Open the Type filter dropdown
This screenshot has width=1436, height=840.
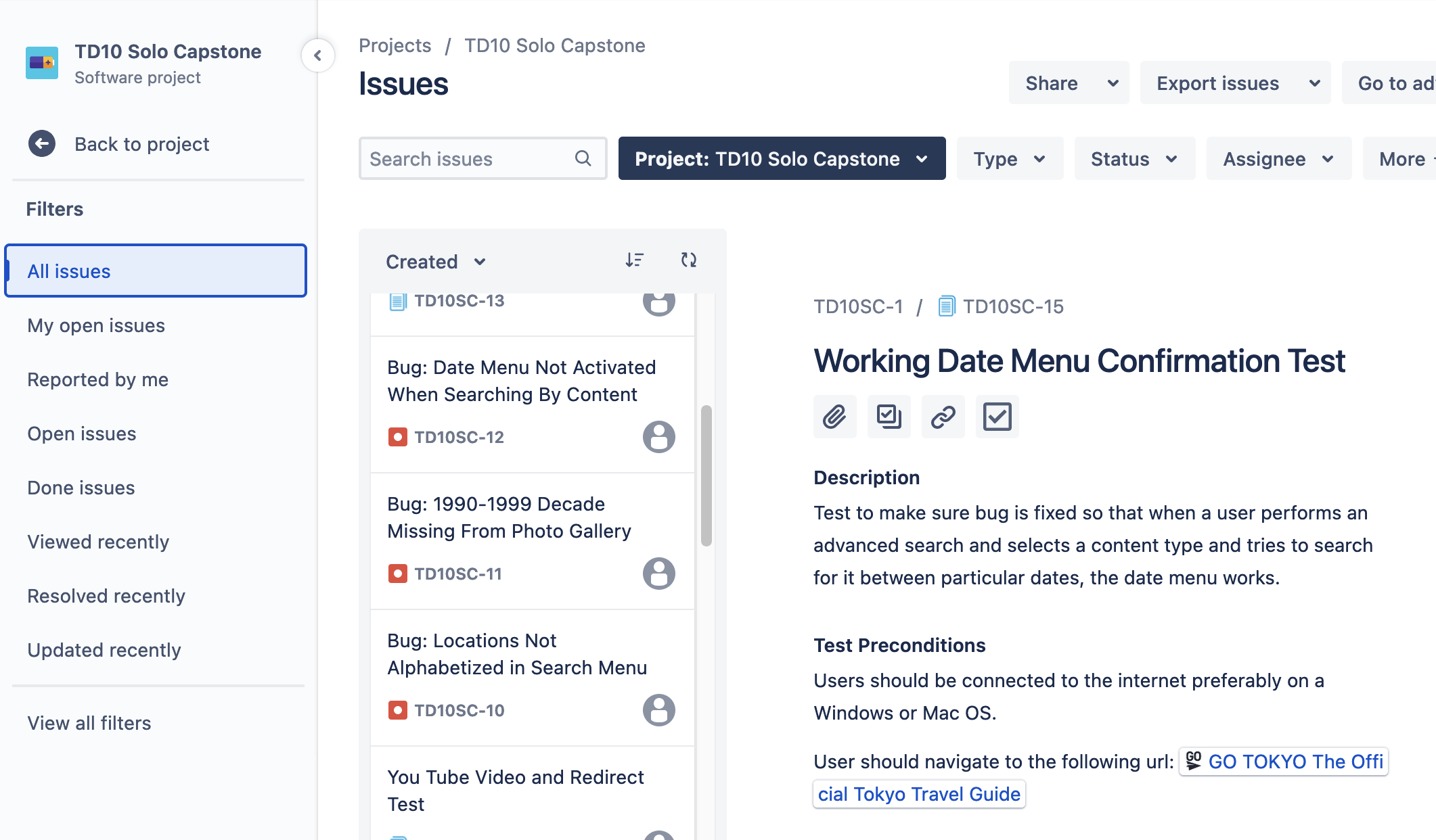pyautogui.click(x=1009, y=158)
